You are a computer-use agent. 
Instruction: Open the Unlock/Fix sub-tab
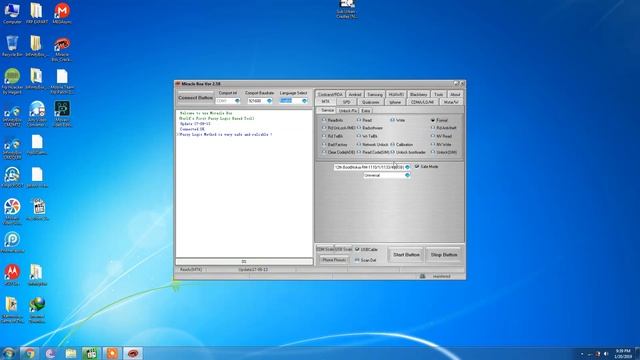coord(348,111)
